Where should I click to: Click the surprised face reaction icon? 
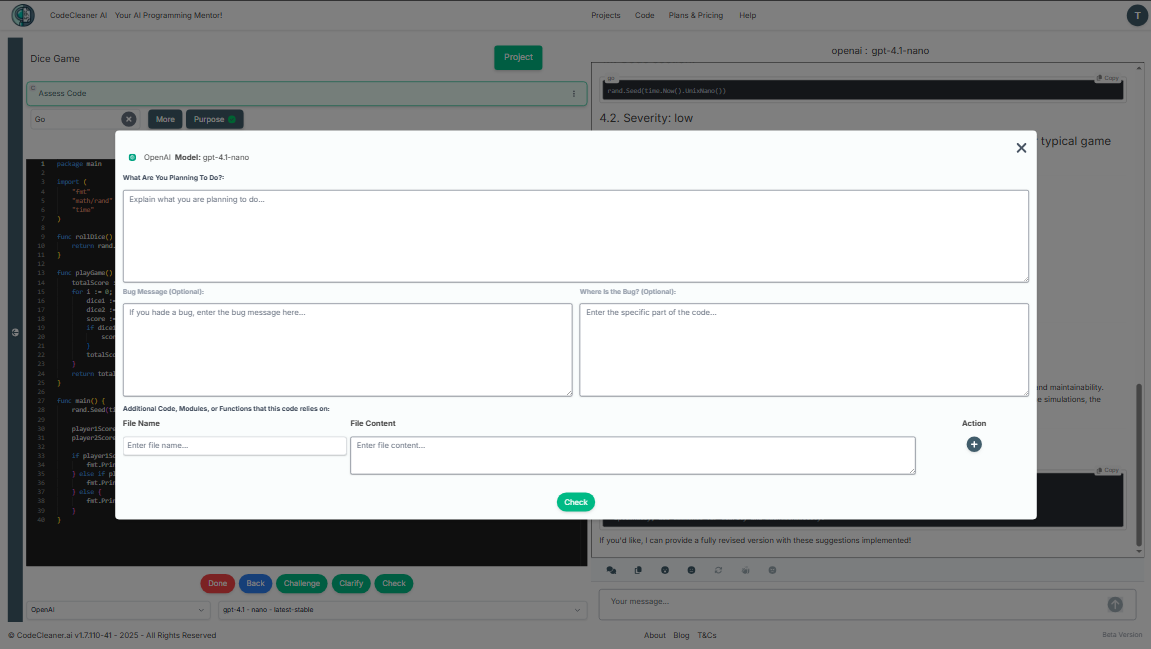(665, 570)
